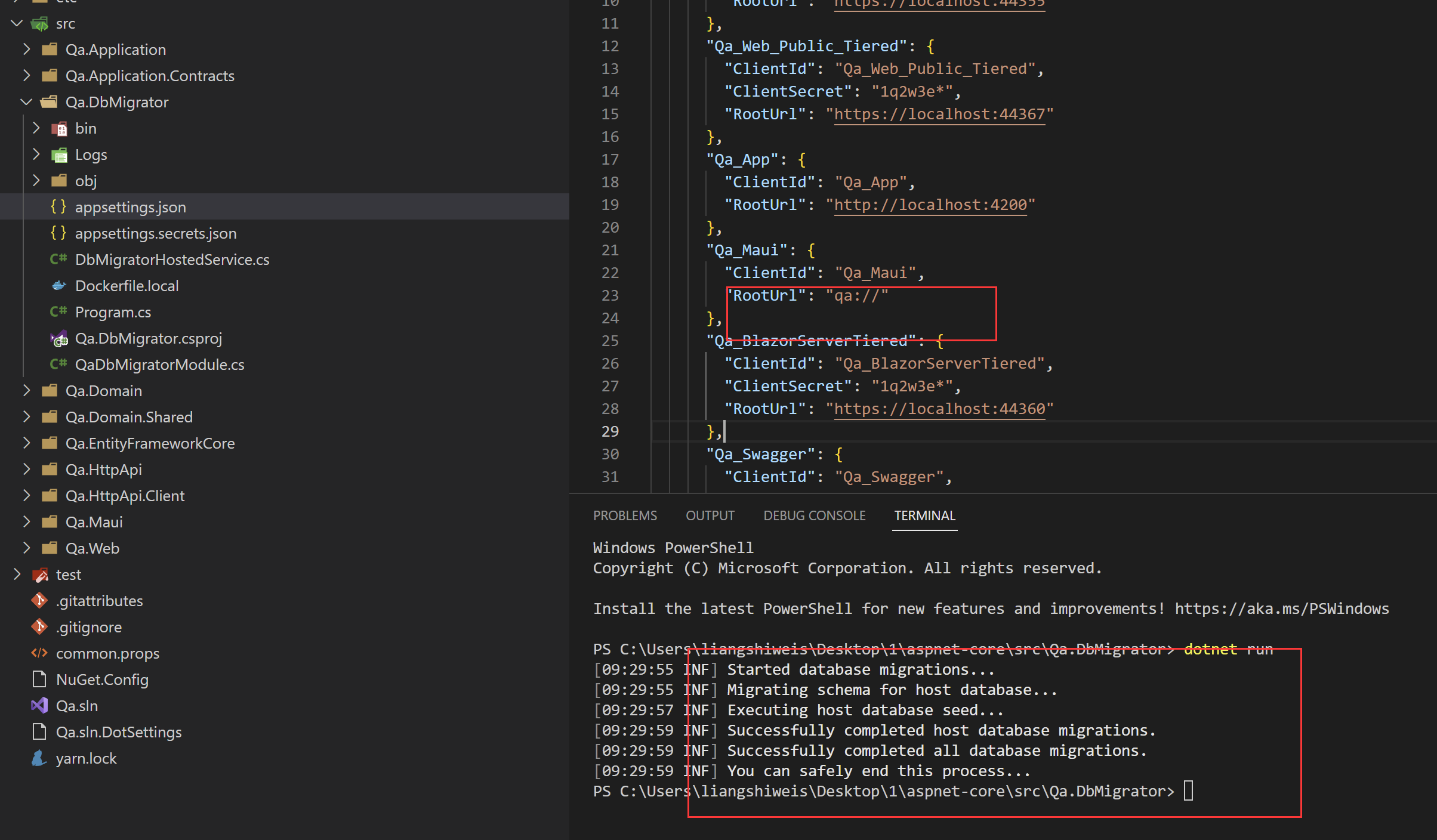
Task: Collapse the src root folder
Action: pyautogui.click(x=17, y=24)
